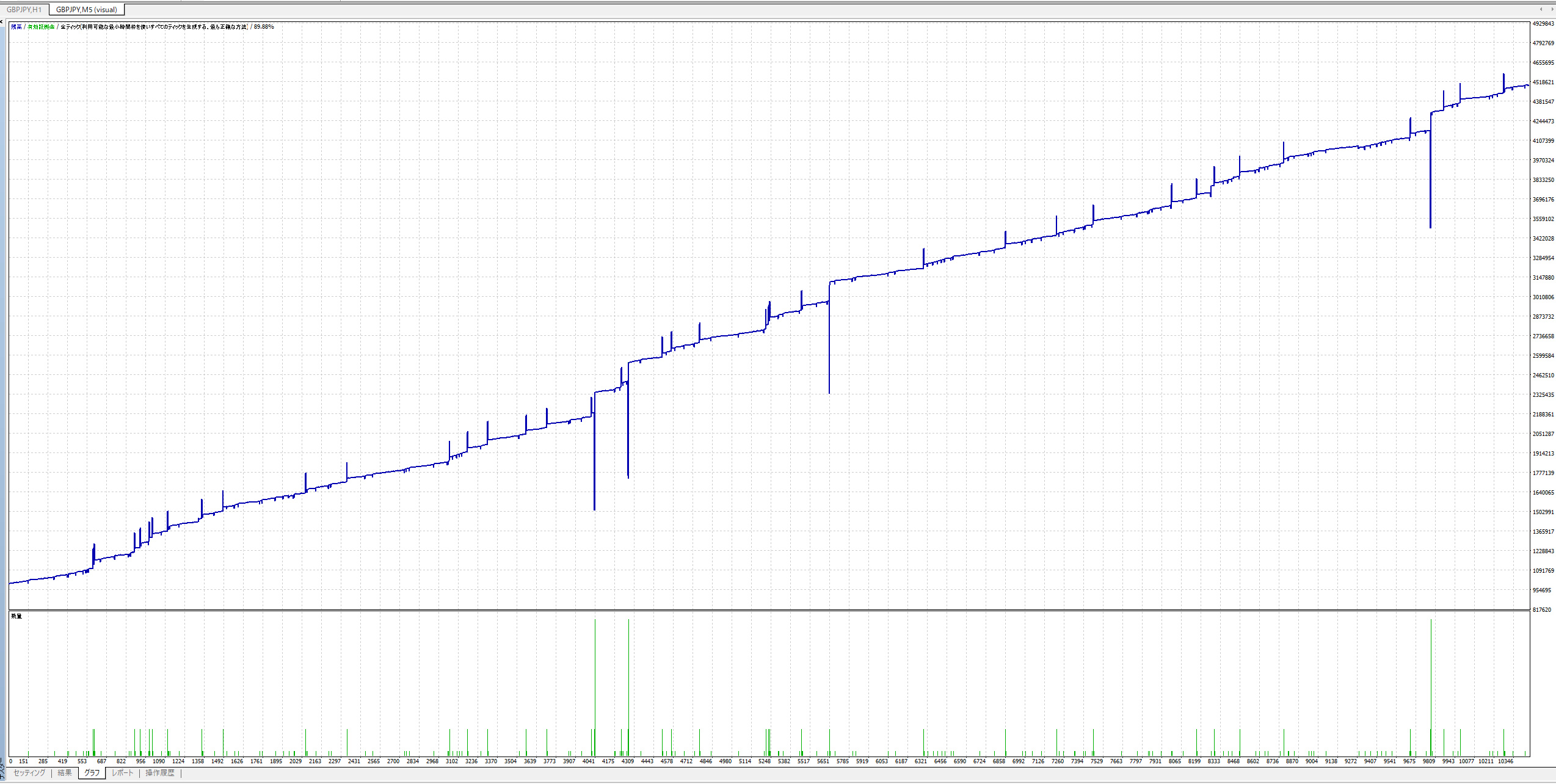Click the left tab-scroll arrow icon
Viewport: 1556px width, 784px height.
(x=1541, y=9)
